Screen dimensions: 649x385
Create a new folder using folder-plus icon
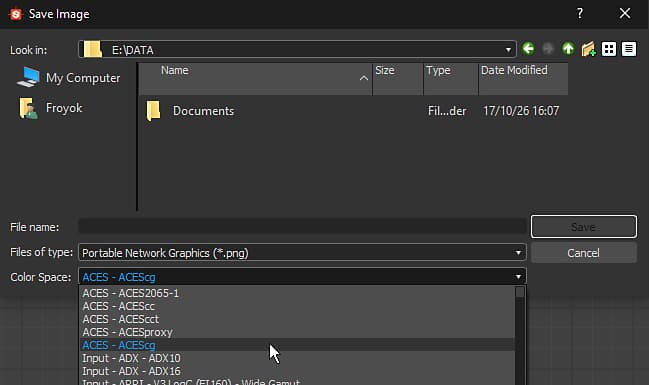point(588,49)
